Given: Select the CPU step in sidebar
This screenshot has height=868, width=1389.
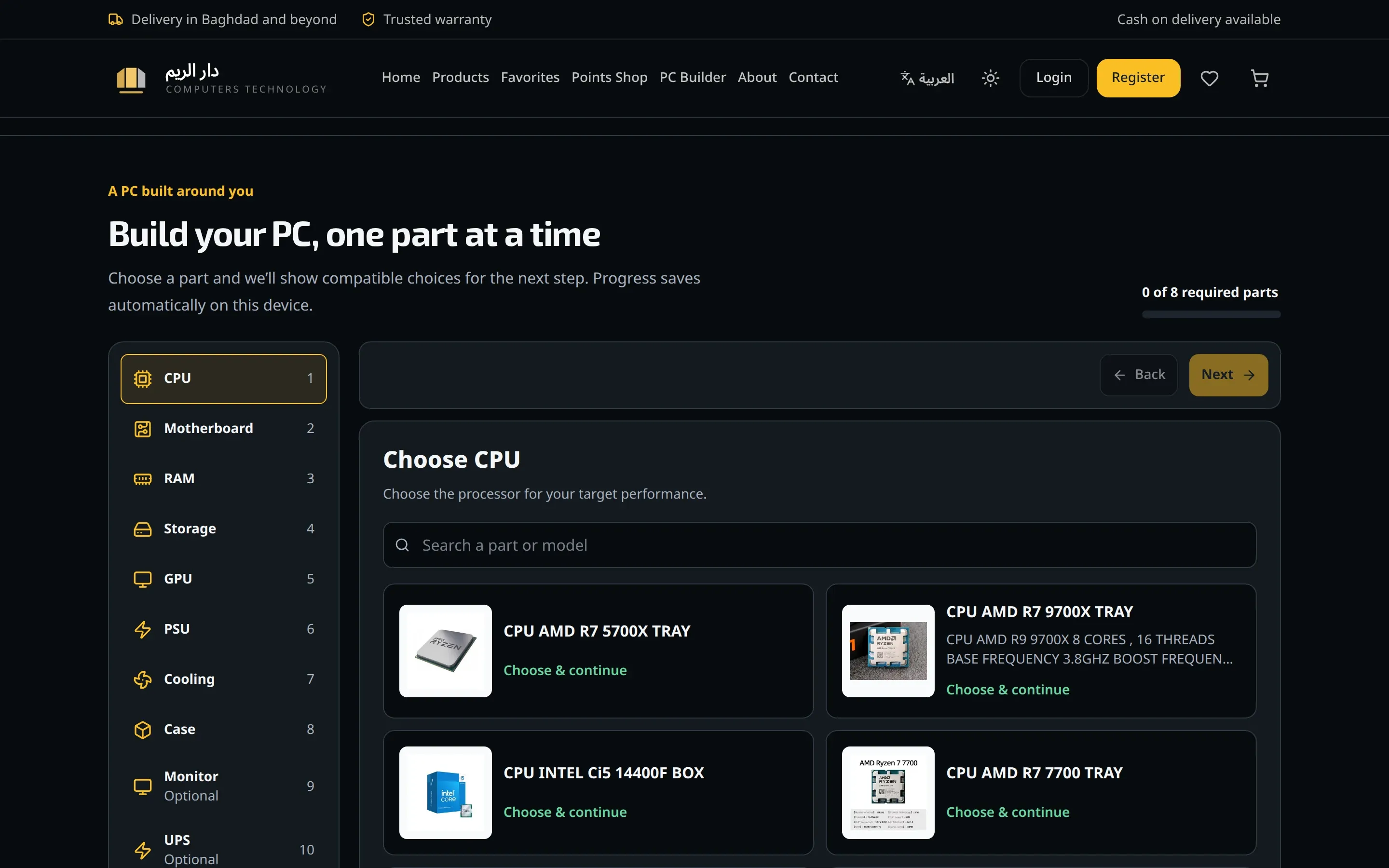Looking at the screenshot, I should click(x=224, y=379).
